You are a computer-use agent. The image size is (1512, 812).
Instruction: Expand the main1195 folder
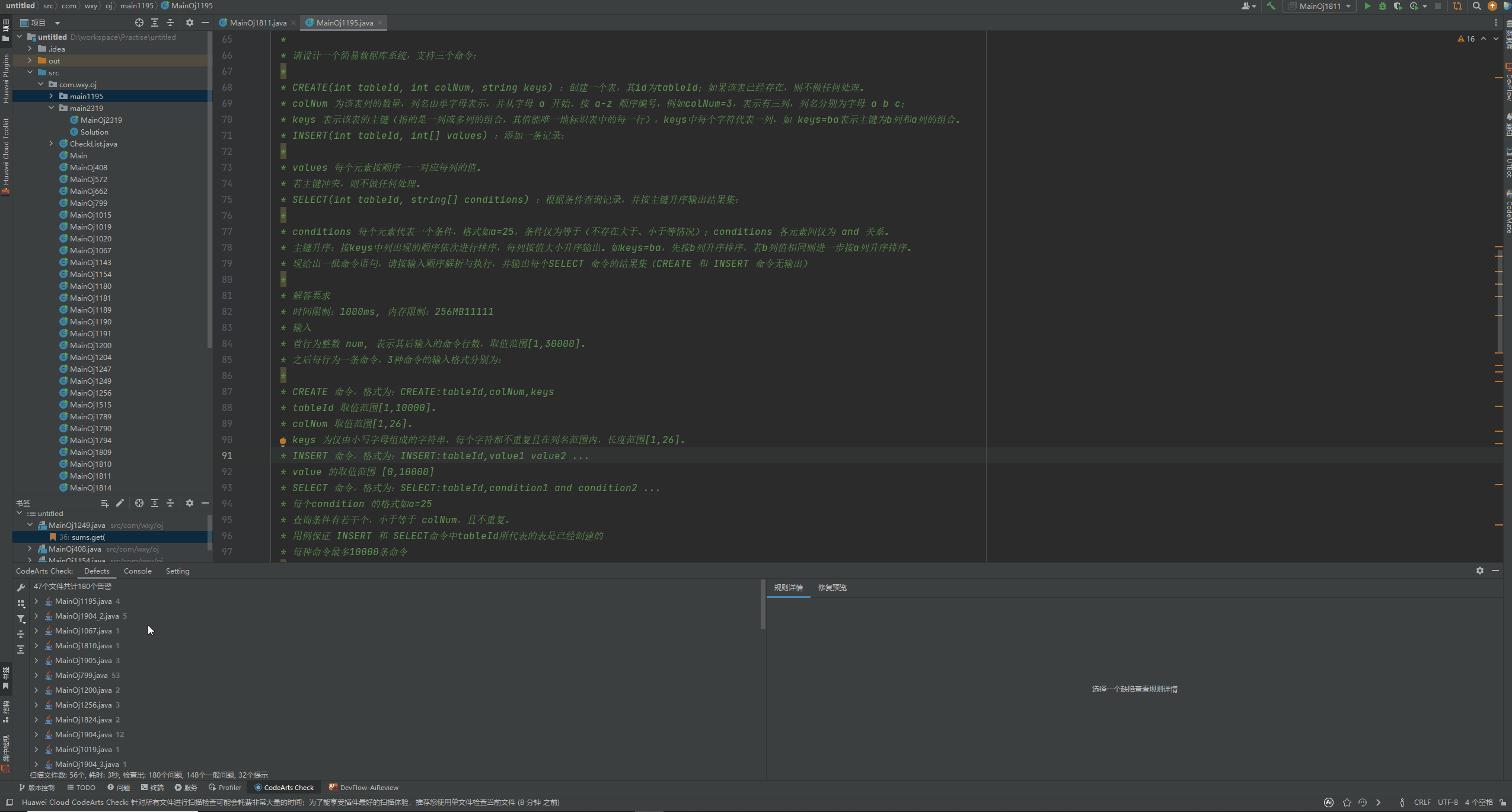pyautogui.click(x=51, y=96)
